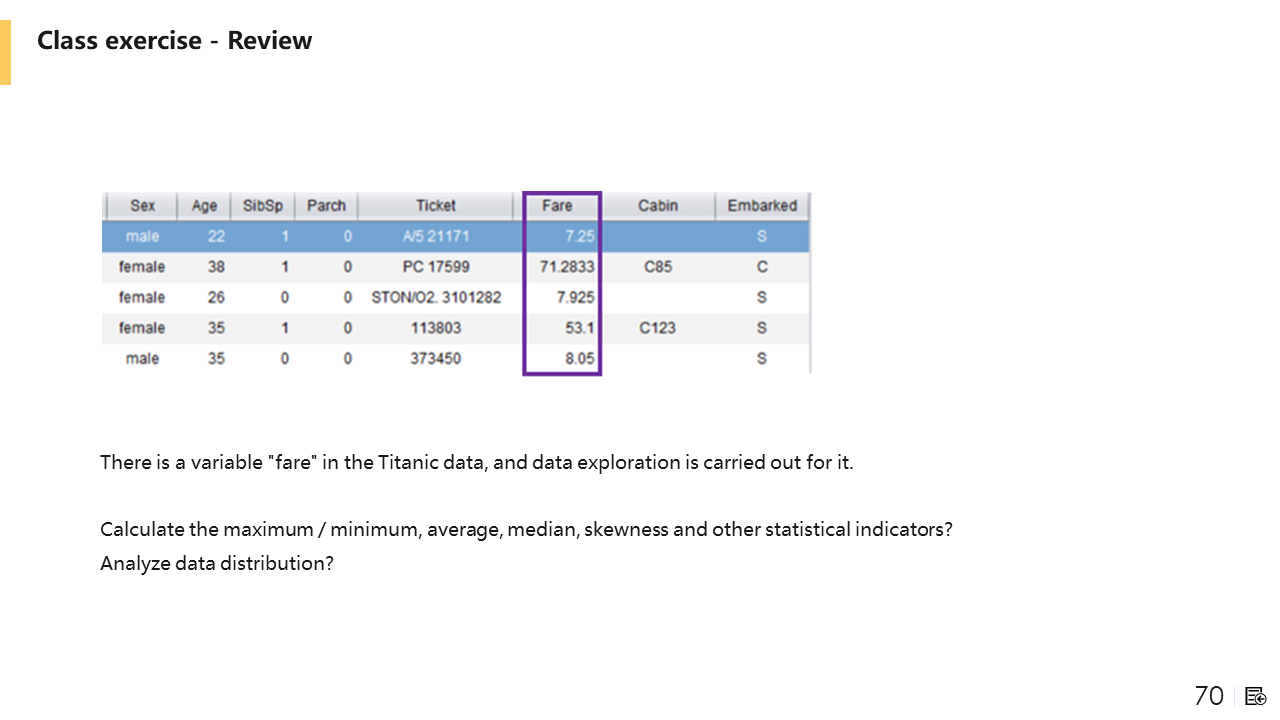Click the slide number 70
Screen dimensions: 1280x720
(x=1209, y=696)
